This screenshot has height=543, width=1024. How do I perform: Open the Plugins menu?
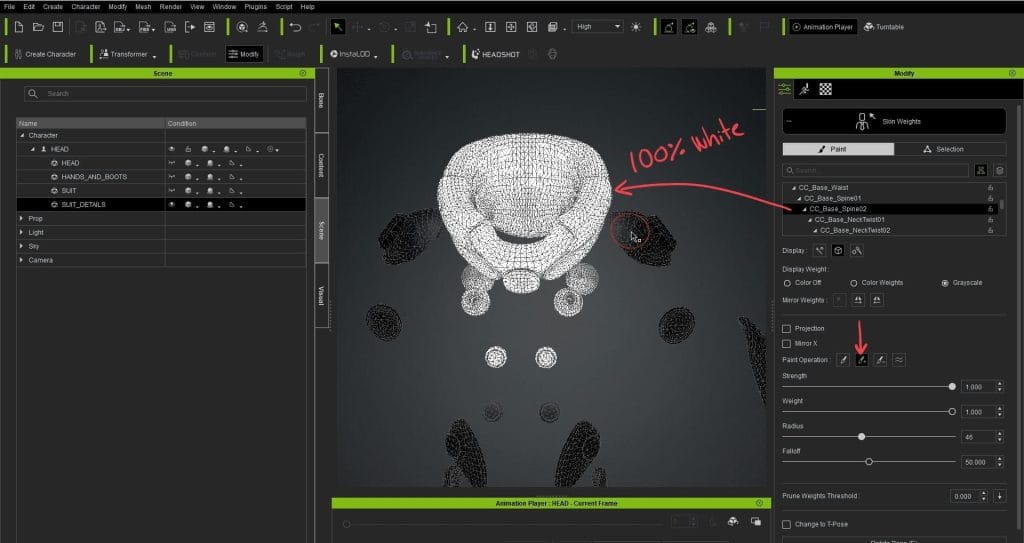254,7
